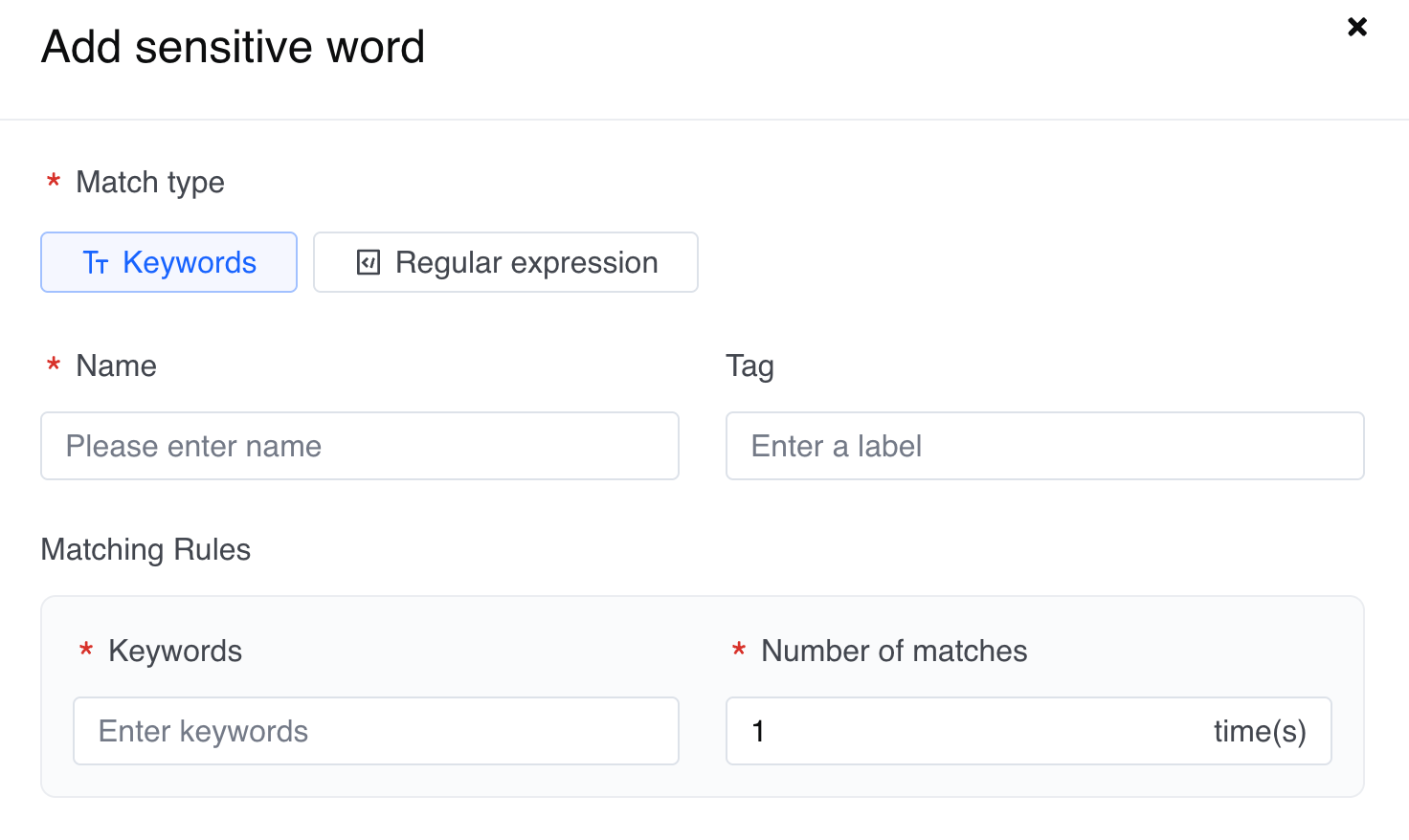
Task: Click the required asterisk next to Match type
Action: (54, 182)
